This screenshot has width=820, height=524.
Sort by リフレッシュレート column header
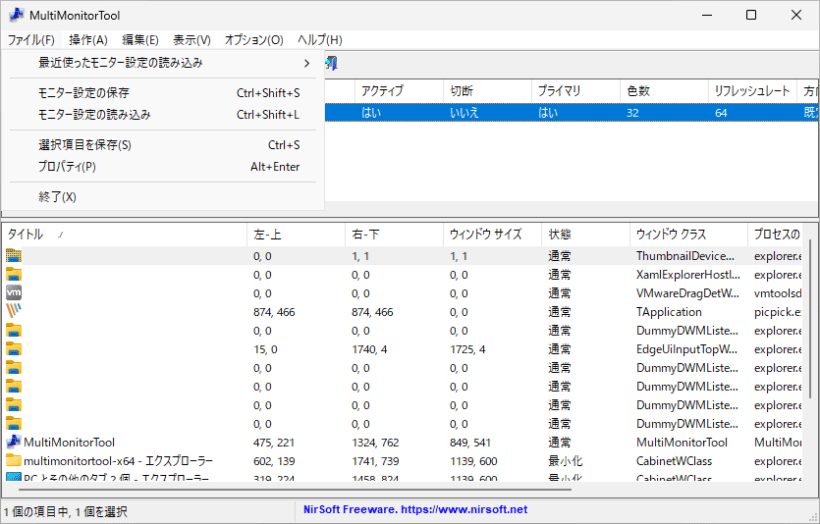pos(753,91)
